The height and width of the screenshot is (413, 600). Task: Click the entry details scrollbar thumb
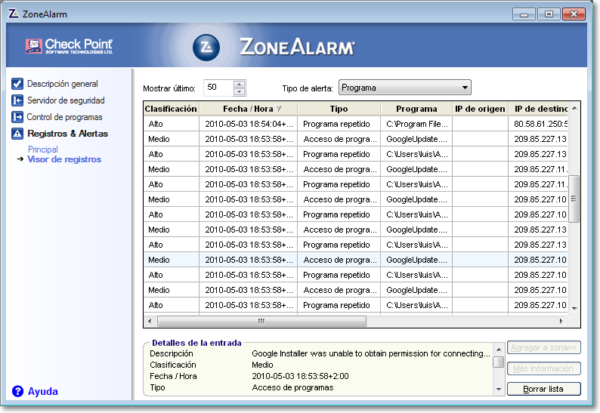[498, 362]
